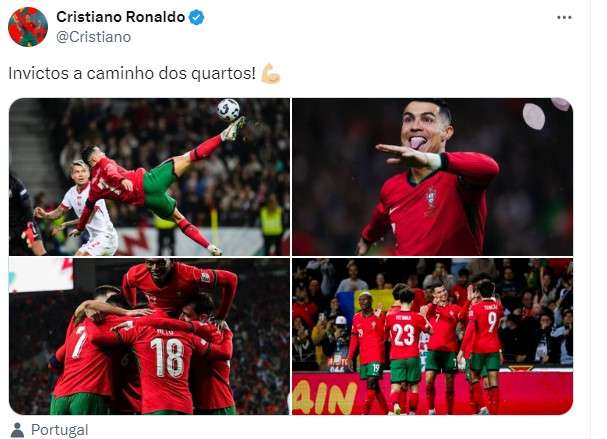Open the team celebration photo with yellow banner

(x=432, y=336)
